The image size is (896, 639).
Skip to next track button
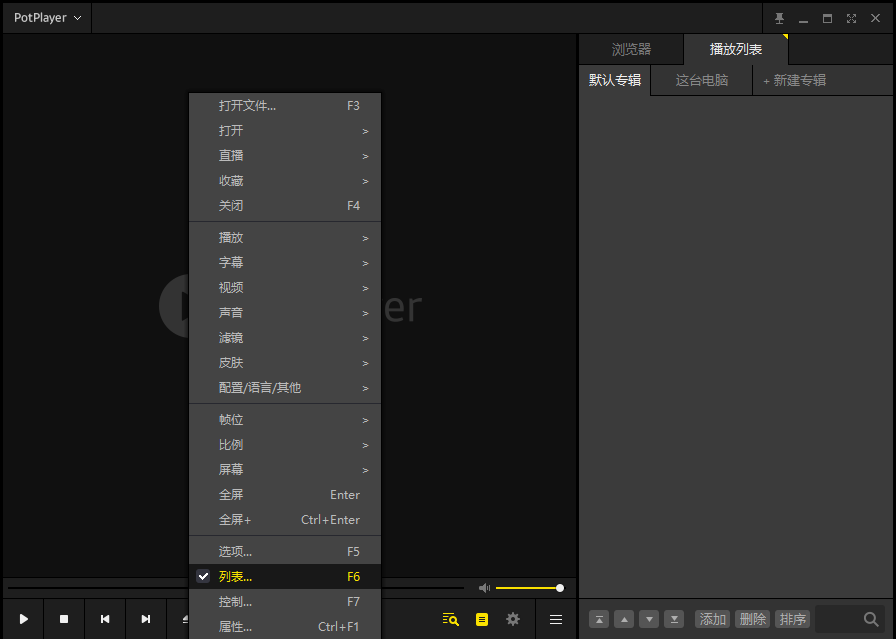[x=146, y=619]
